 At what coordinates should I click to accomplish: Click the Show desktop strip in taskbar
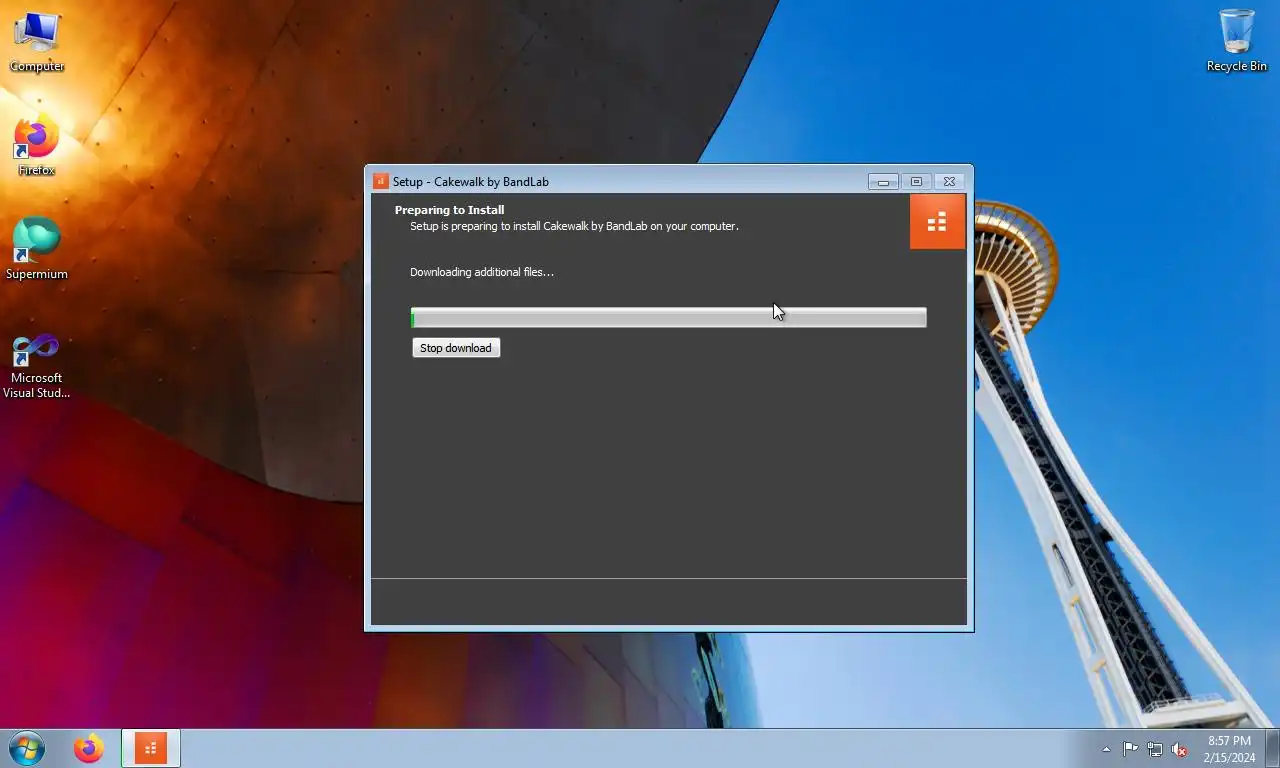pos(1272,748)
